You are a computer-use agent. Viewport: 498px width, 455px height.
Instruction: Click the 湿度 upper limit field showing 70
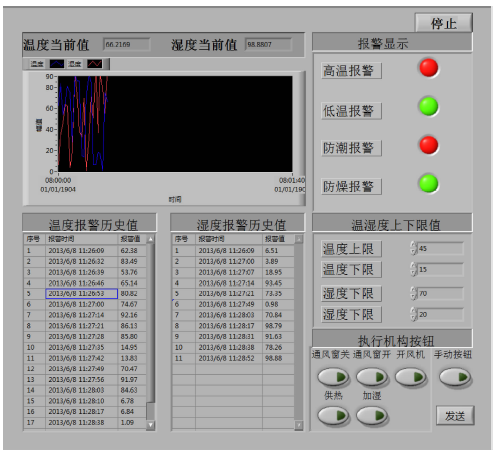440,294
